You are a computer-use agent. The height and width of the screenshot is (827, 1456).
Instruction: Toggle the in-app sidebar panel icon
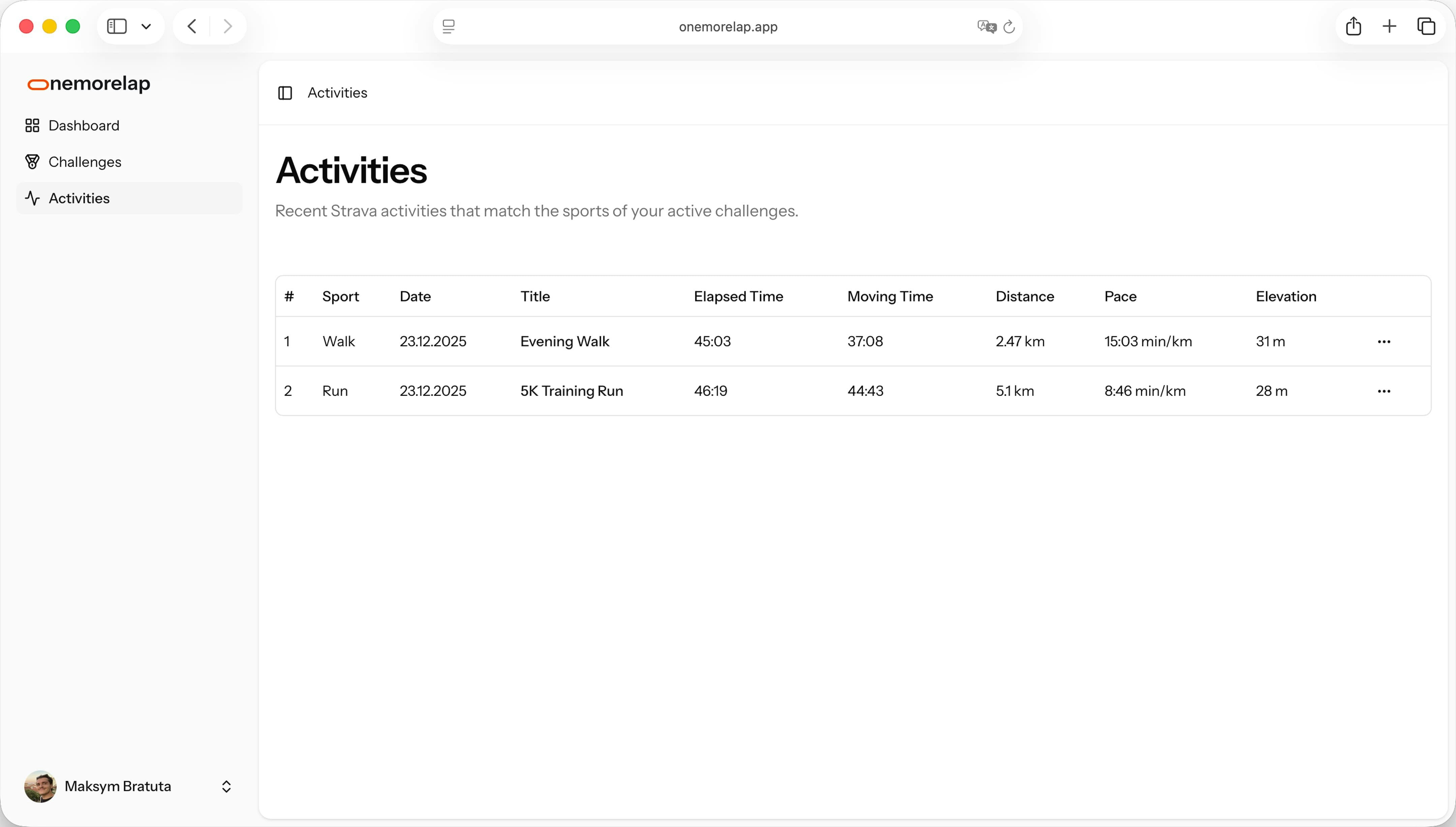pos(285,93)
